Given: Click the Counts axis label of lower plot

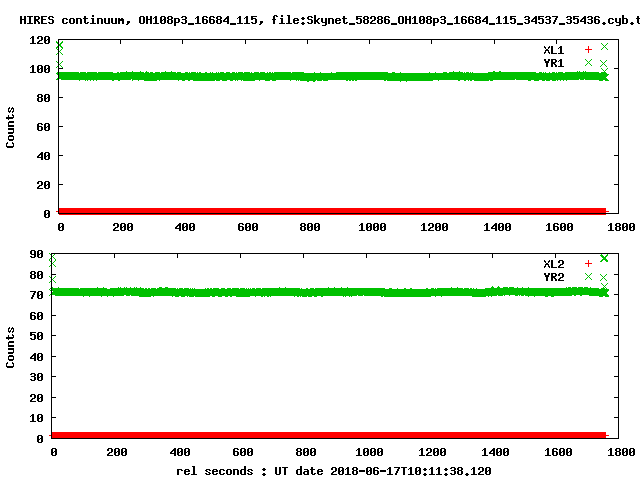Looking at the screenshot, I should click(10, 347).
